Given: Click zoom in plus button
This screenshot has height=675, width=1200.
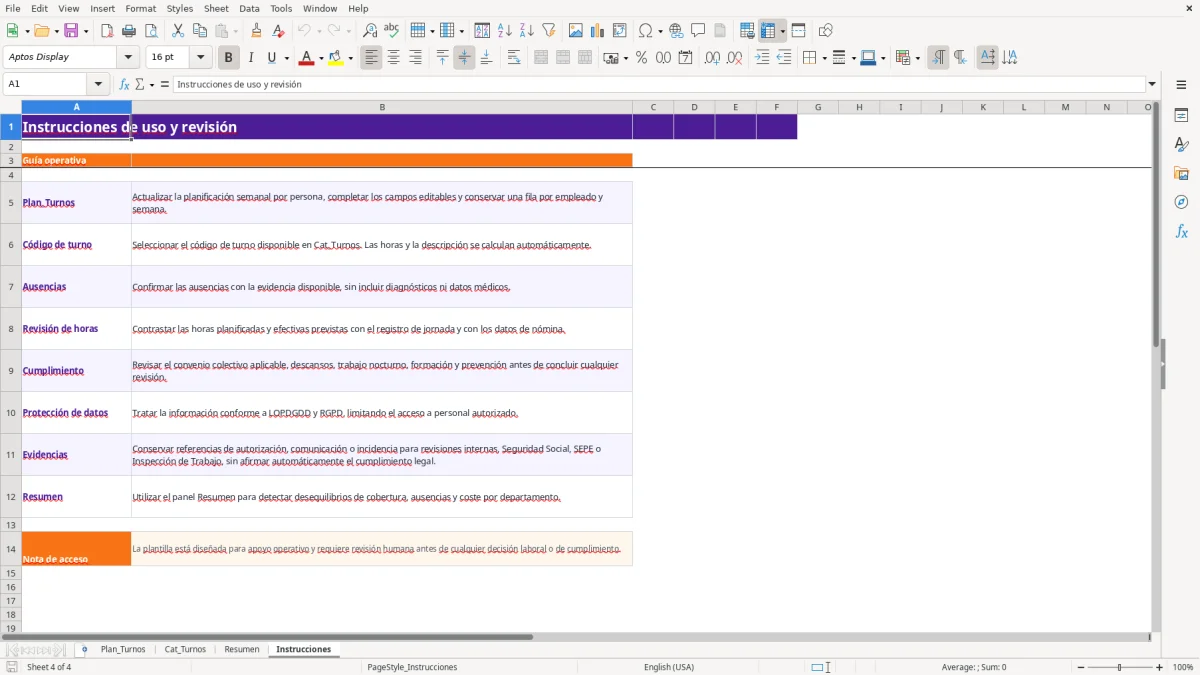Looking at the screenshot, I should tap(1160, 667).
